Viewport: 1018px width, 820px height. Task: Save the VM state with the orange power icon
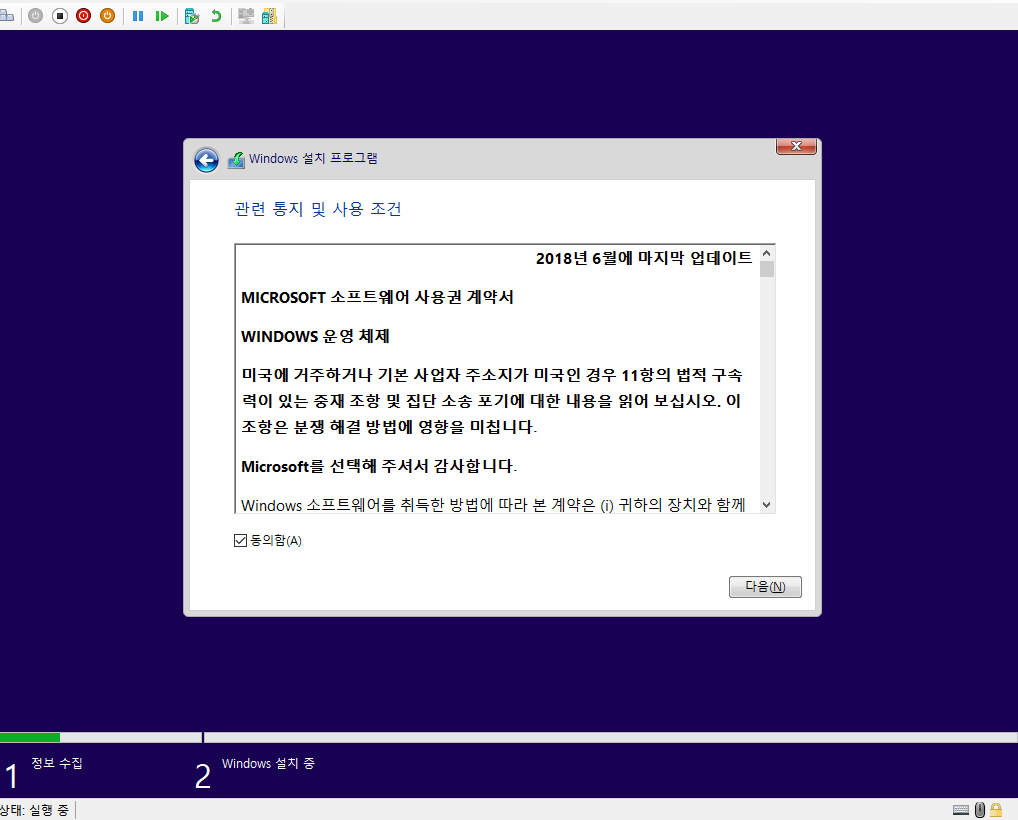click(108, 16)
